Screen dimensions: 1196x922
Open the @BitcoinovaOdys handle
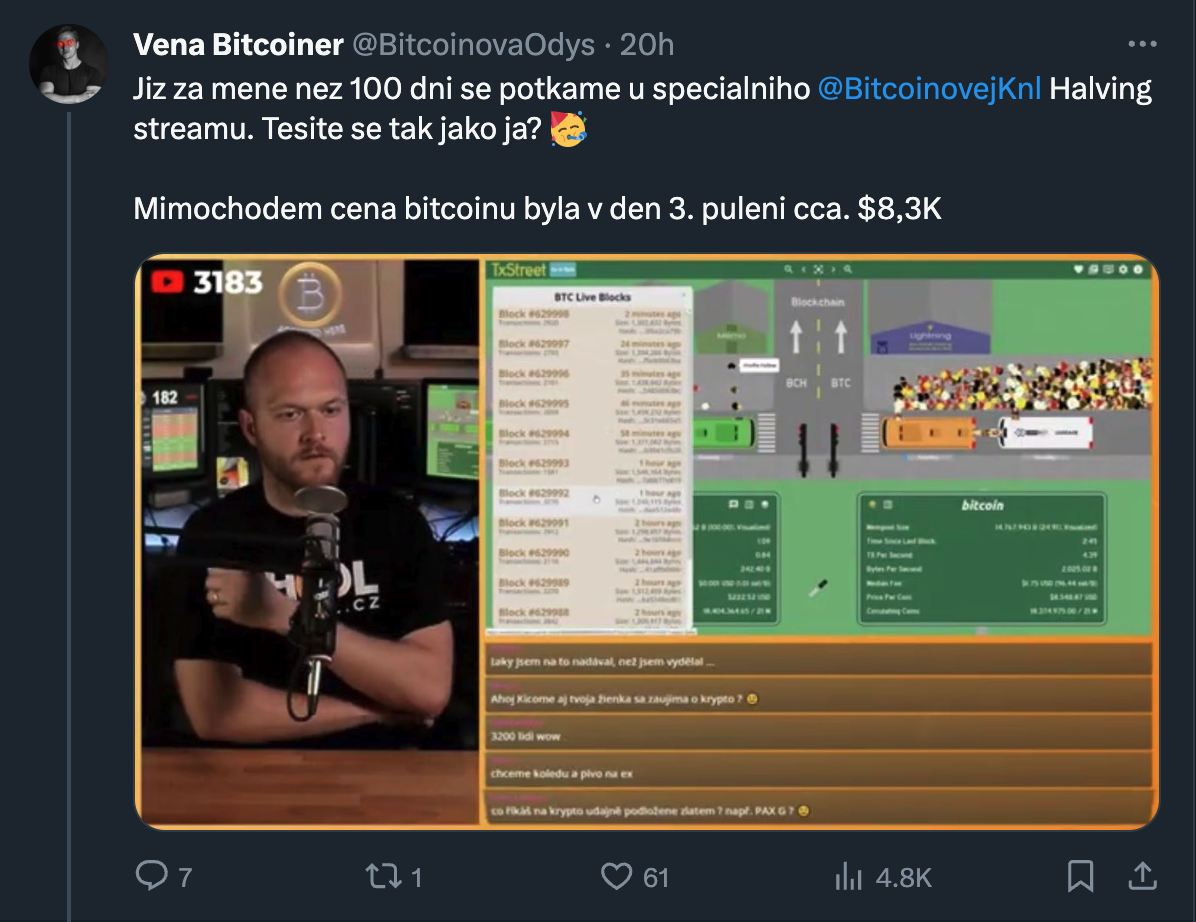(473, 44)
